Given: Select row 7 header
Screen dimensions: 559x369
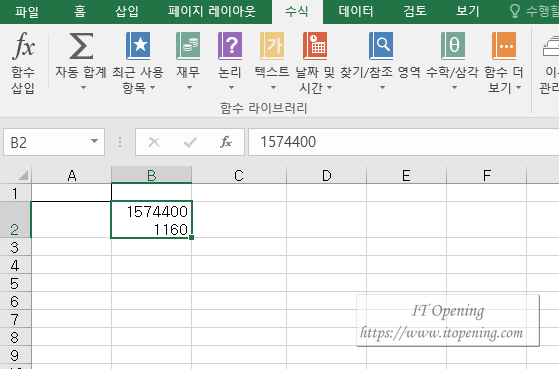Looking at the screenshot, I should pyautogui.click(x=15, y=319).
